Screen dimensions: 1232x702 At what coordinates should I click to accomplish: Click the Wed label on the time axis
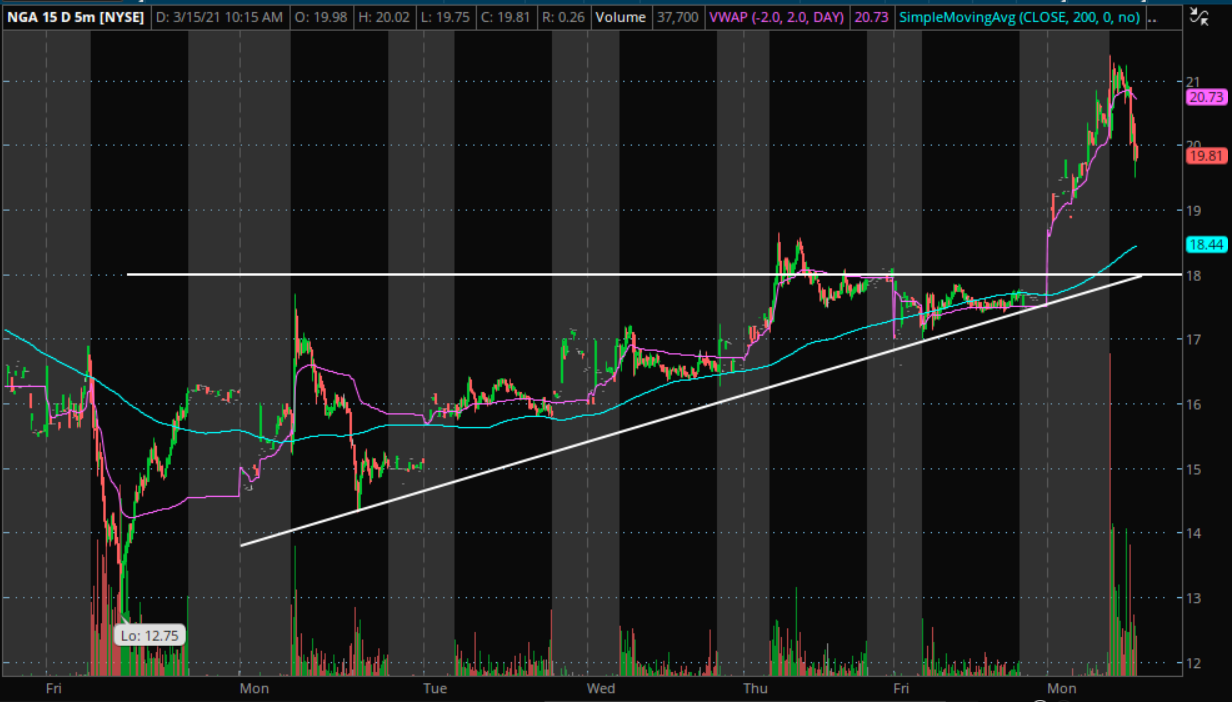click(x=600, y=689)
